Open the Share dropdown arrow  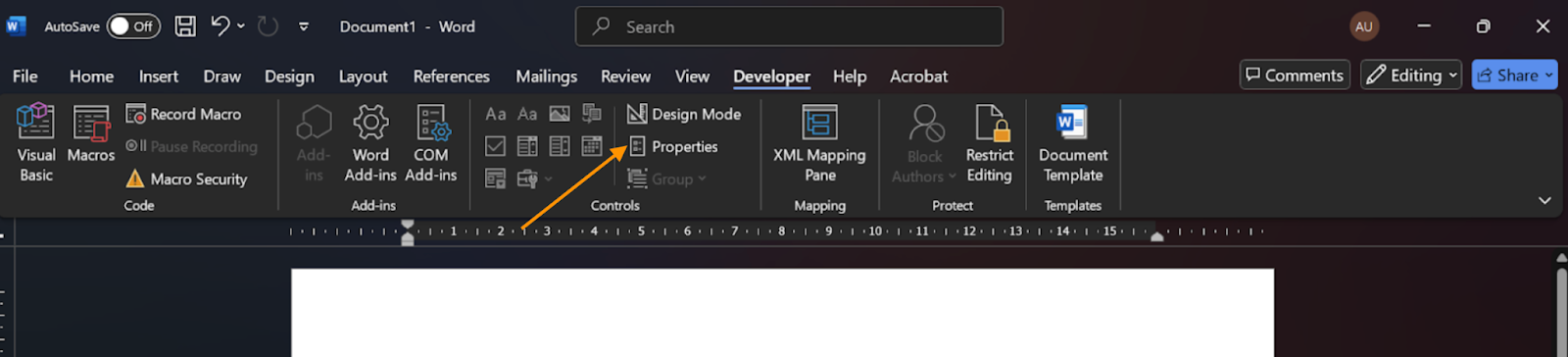tap(1549, 75)
